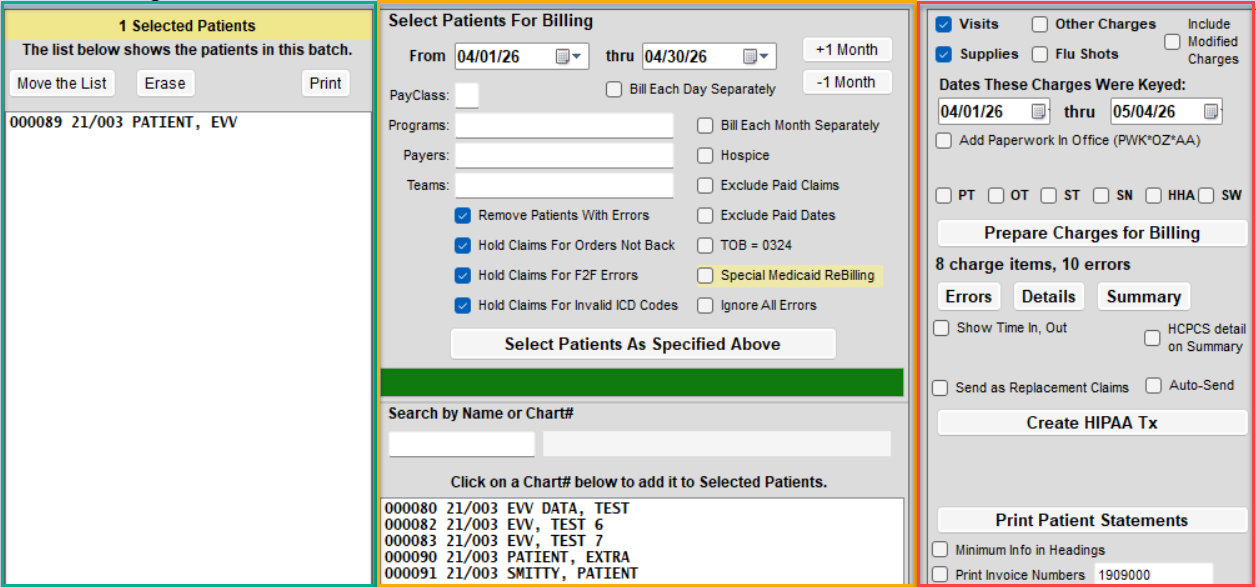1256x587 pixels.
Task: Click the Teams input field
Action: click(x=564, y=185)
